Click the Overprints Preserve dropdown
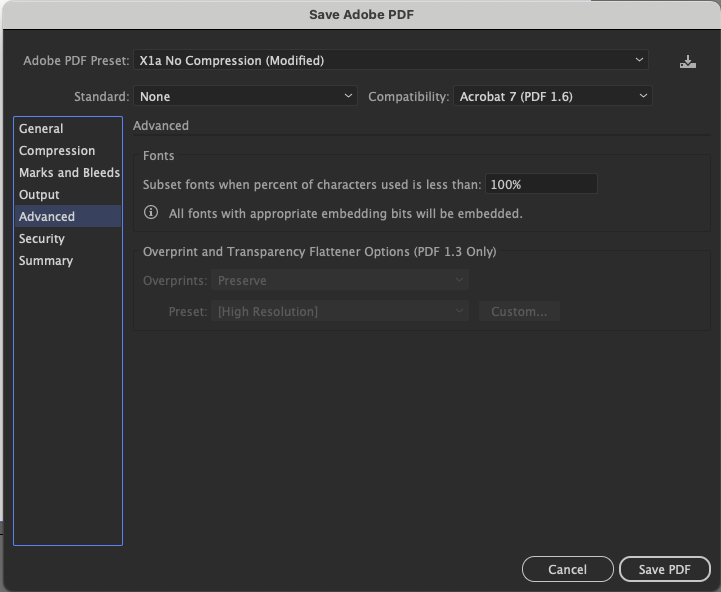 pos(340,280)
